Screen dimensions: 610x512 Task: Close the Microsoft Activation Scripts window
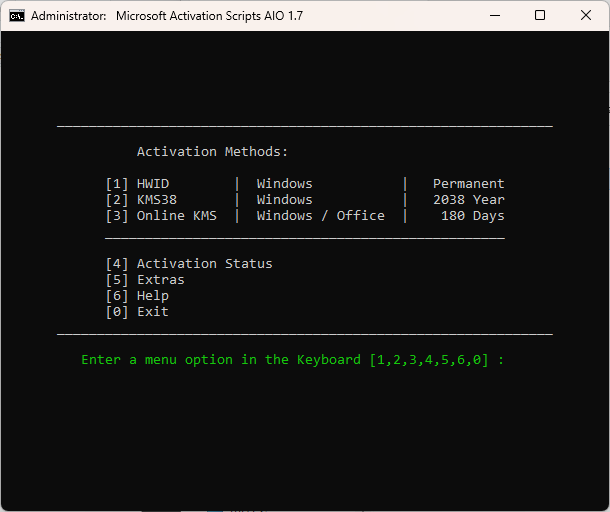[585, 16]
